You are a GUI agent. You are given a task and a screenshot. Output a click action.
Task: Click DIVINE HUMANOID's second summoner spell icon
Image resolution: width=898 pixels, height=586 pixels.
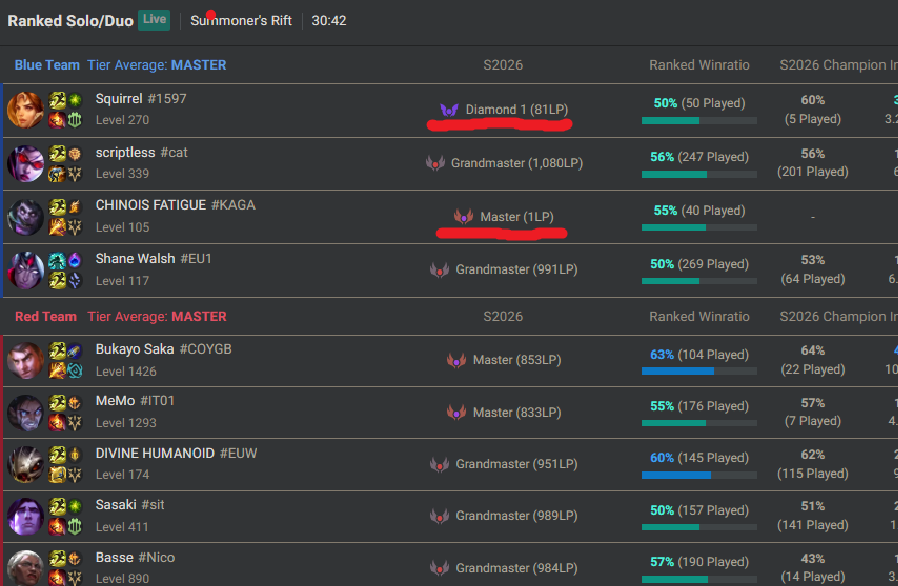coord(57,474)
